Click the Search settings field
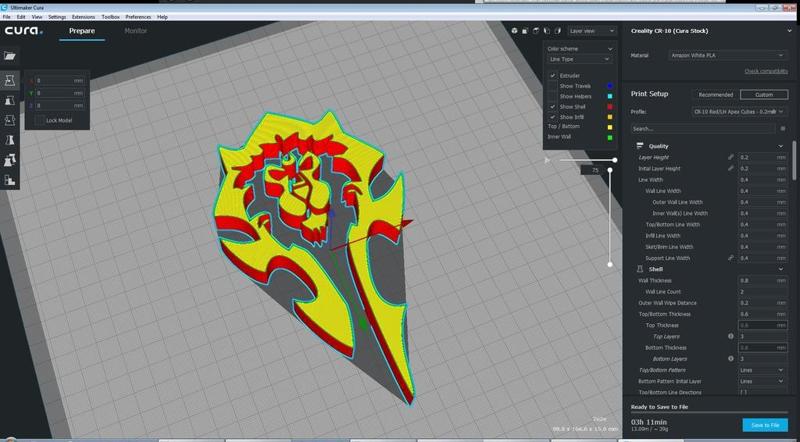Image resolution: width=800 pixels, height=442 pixels. point(703,129)
